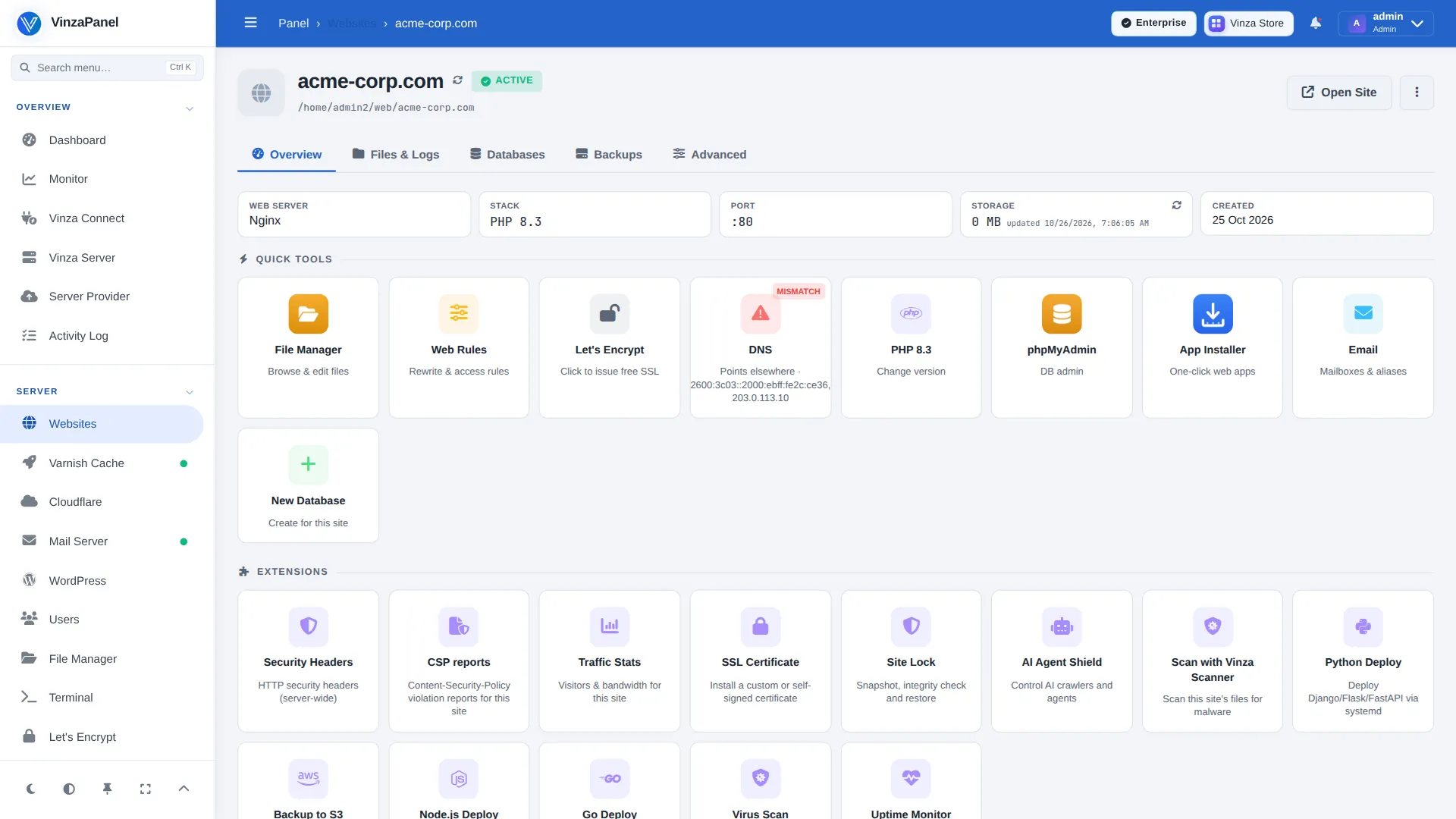Go to Panel breadcrumb link
The width and height of the screenshot is (1456, 819).
tap(293, 24)
